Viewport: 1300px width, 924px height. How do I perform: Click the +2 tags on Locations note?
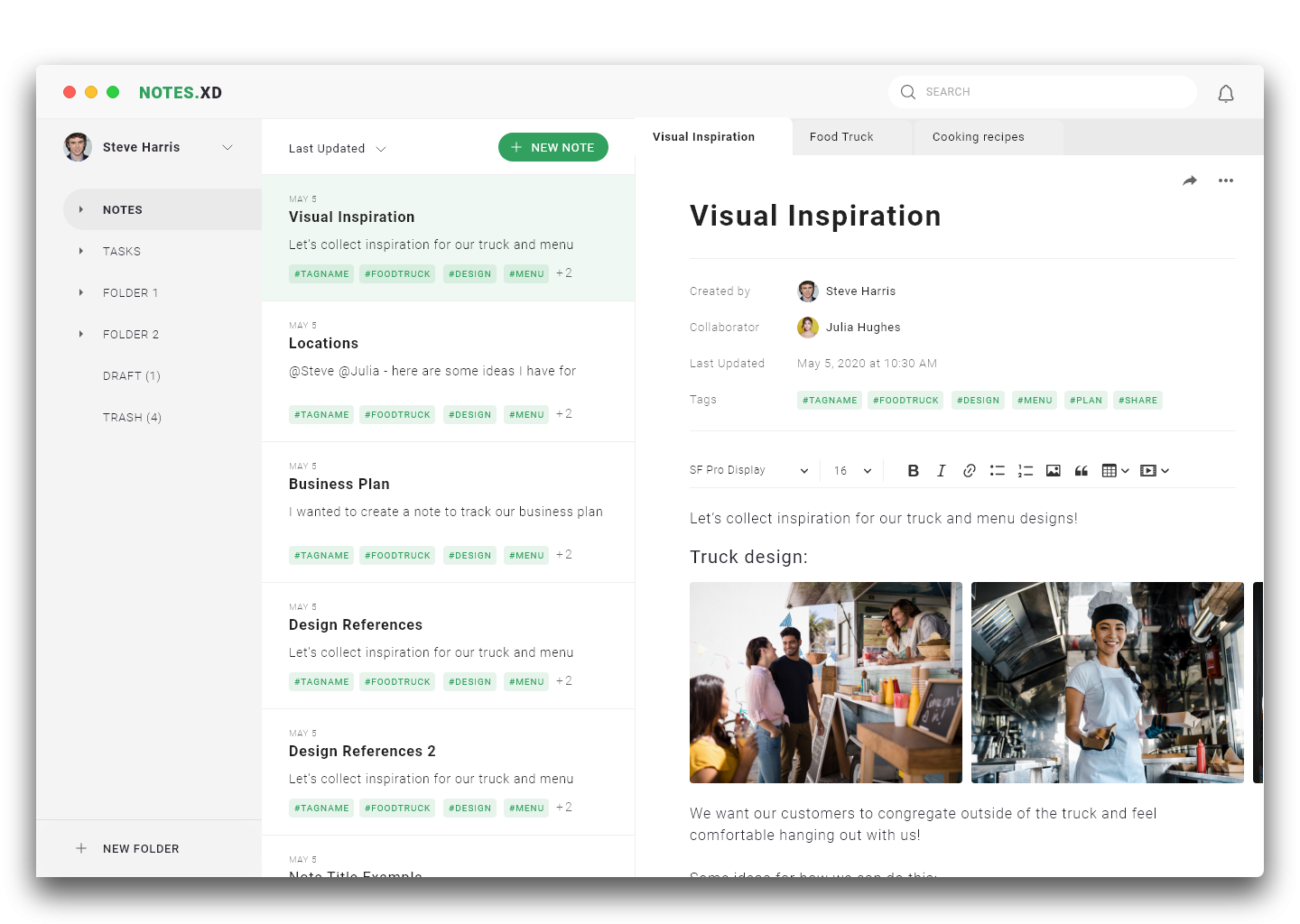[x=564, y=414]
